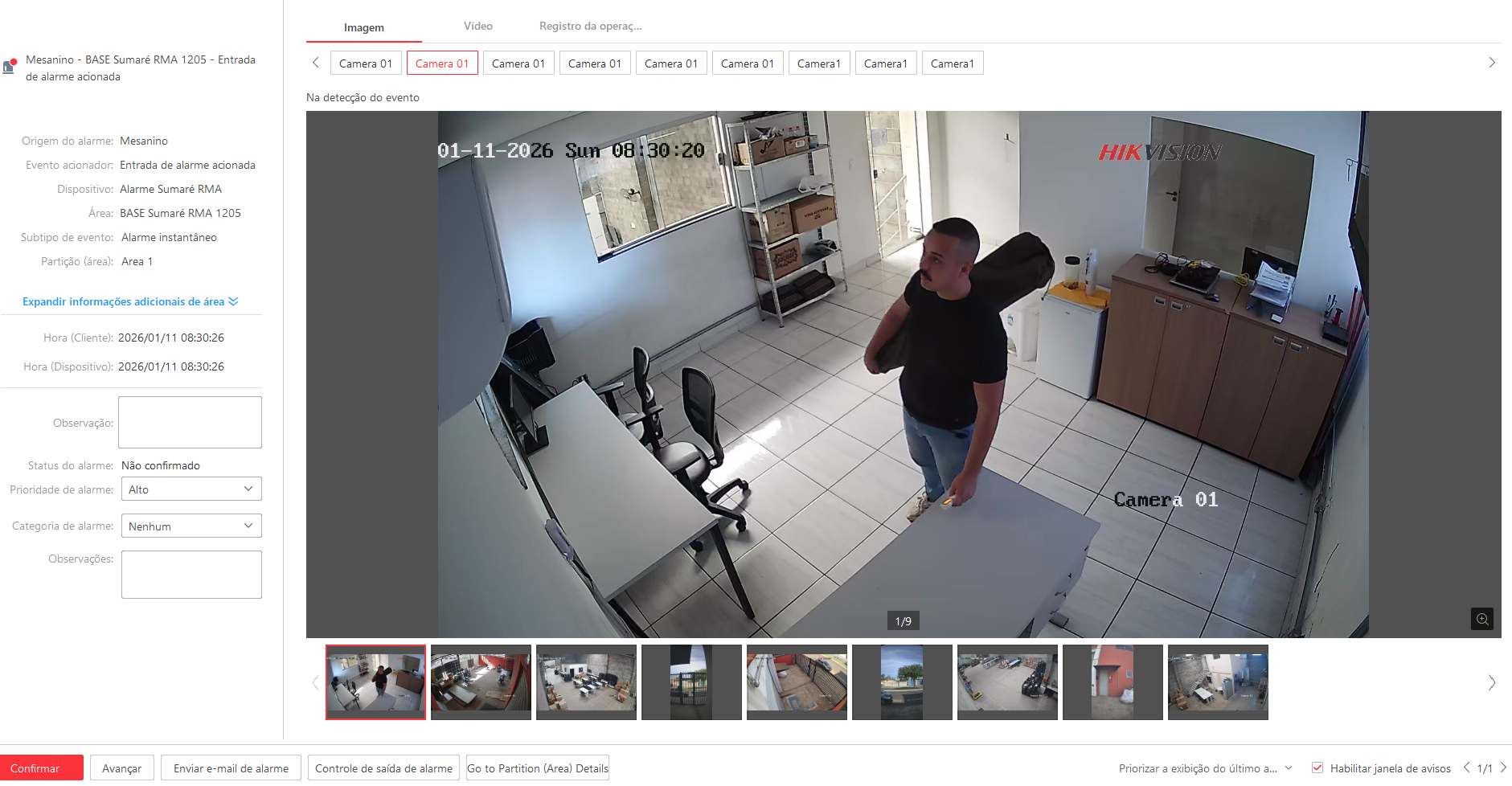Image resolution: width=1512 pixels, height=786 pixels.
Task: Toggle Habilitar janela de avisos checkbox
Action: 1317,768
